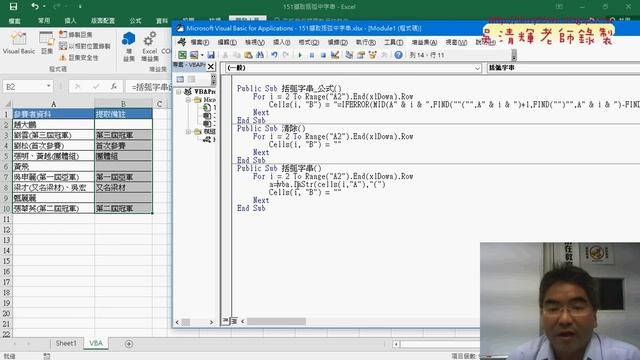Open the Name Box dropdown arrow
Screen dimensions: 640x360
coord(49,86)
